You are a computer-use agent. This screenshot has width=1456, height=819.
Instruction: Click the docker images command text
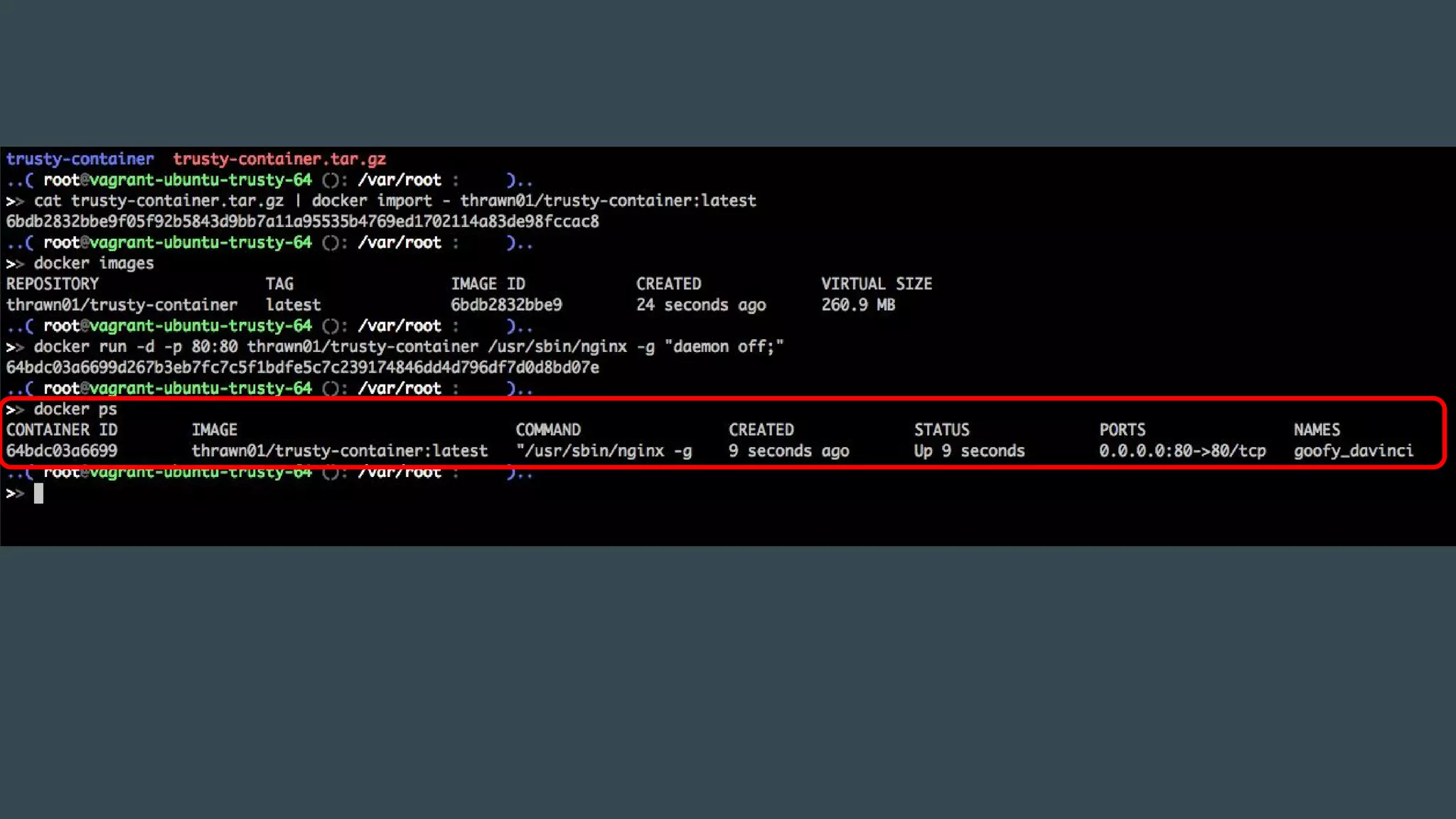tap(93, 264)
